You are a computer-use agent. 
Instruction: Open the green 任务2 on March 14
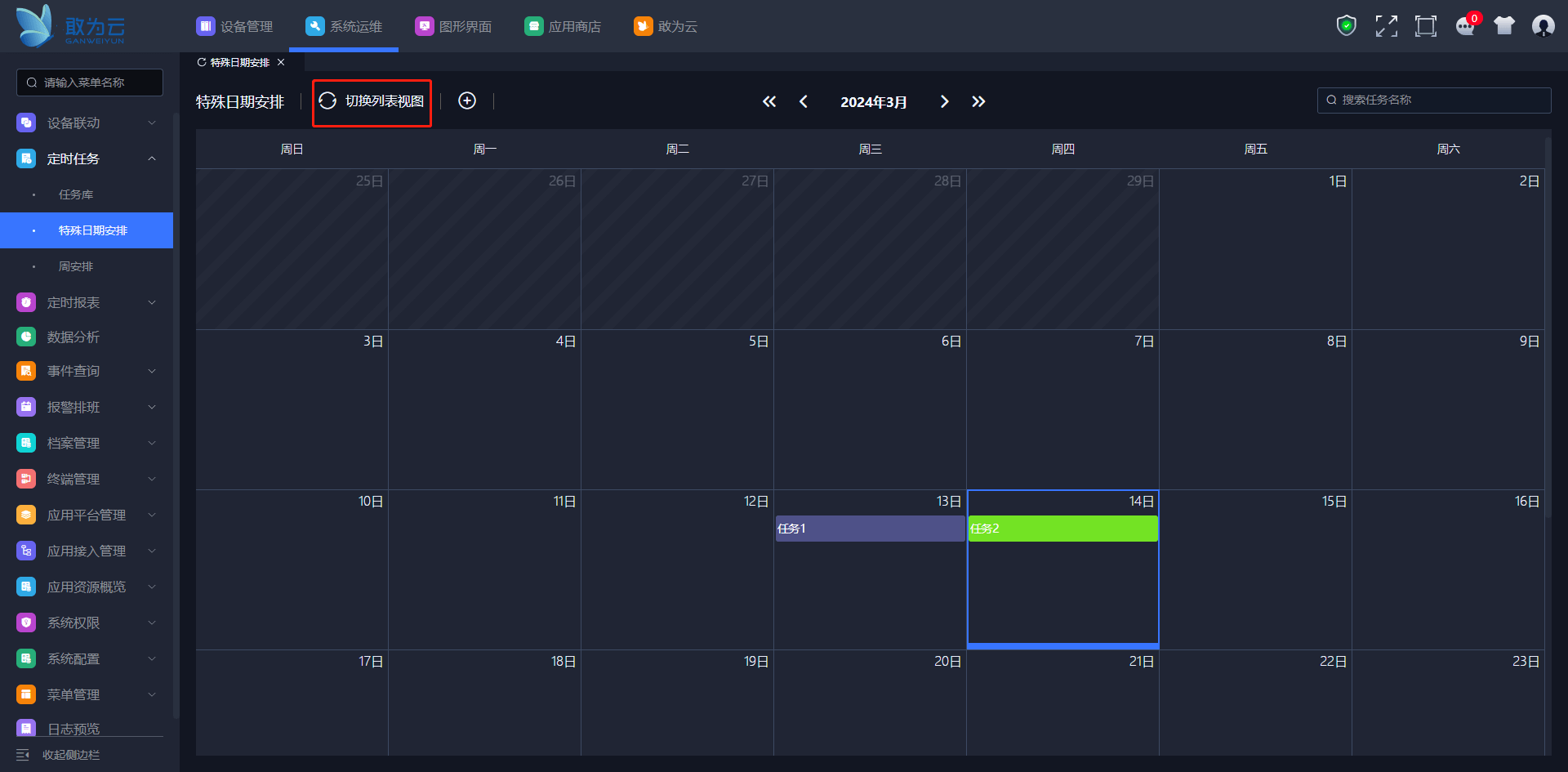click(x=1062, y=529)
